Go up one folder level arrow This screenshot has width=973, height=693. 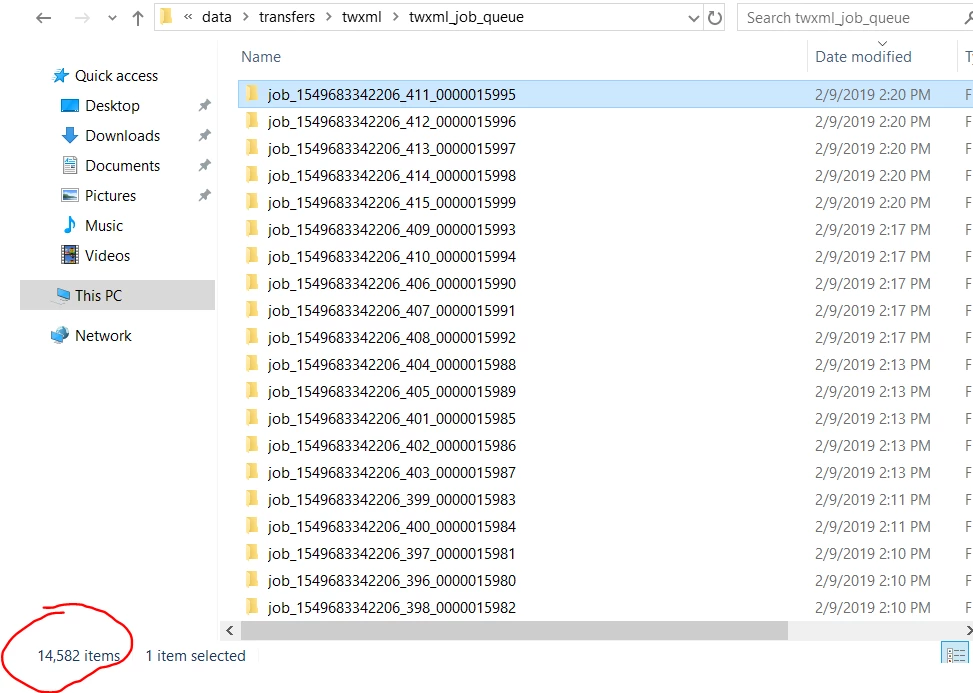click(138, 18)
